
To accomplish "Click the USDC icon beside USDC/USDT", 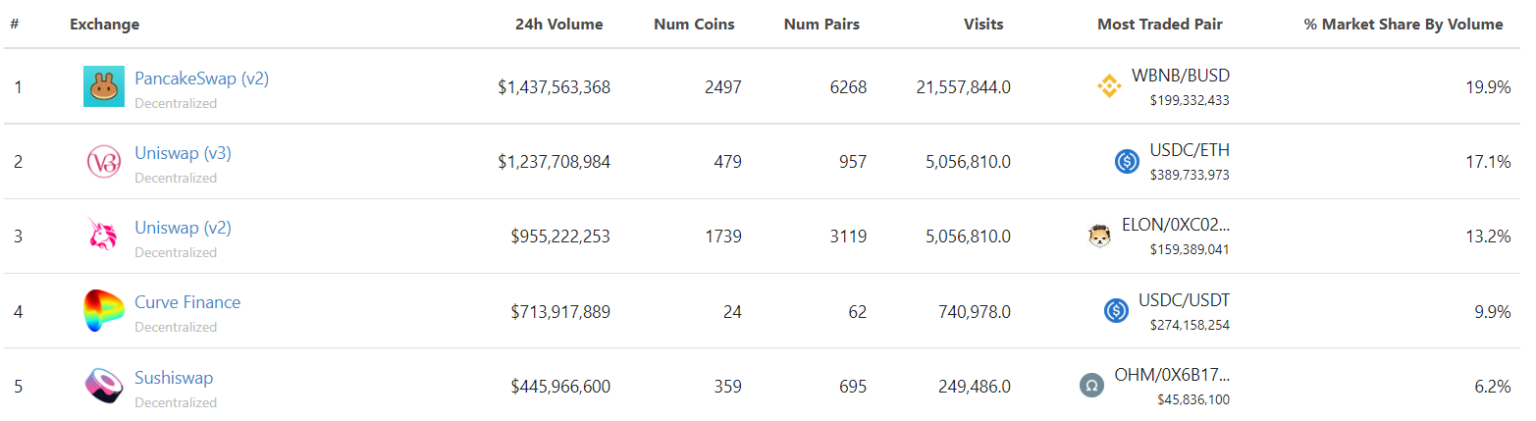I will tap(1116, 311).
